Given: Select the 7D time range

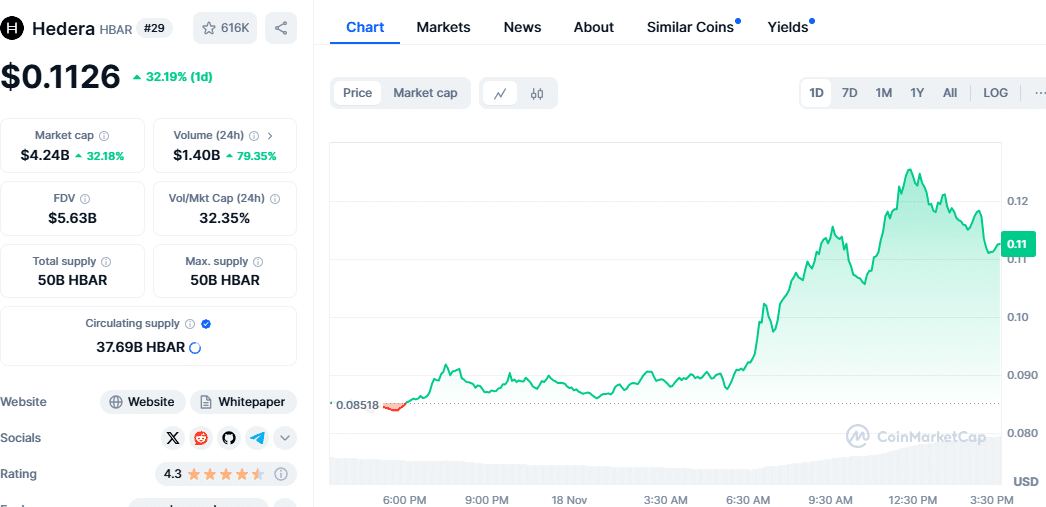Looking at the screenshot, I should coord(849,93).
